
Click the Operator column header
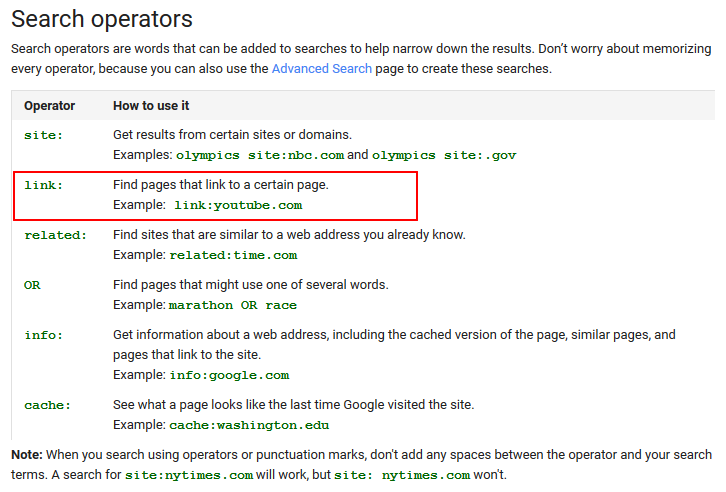click(49, 106)
